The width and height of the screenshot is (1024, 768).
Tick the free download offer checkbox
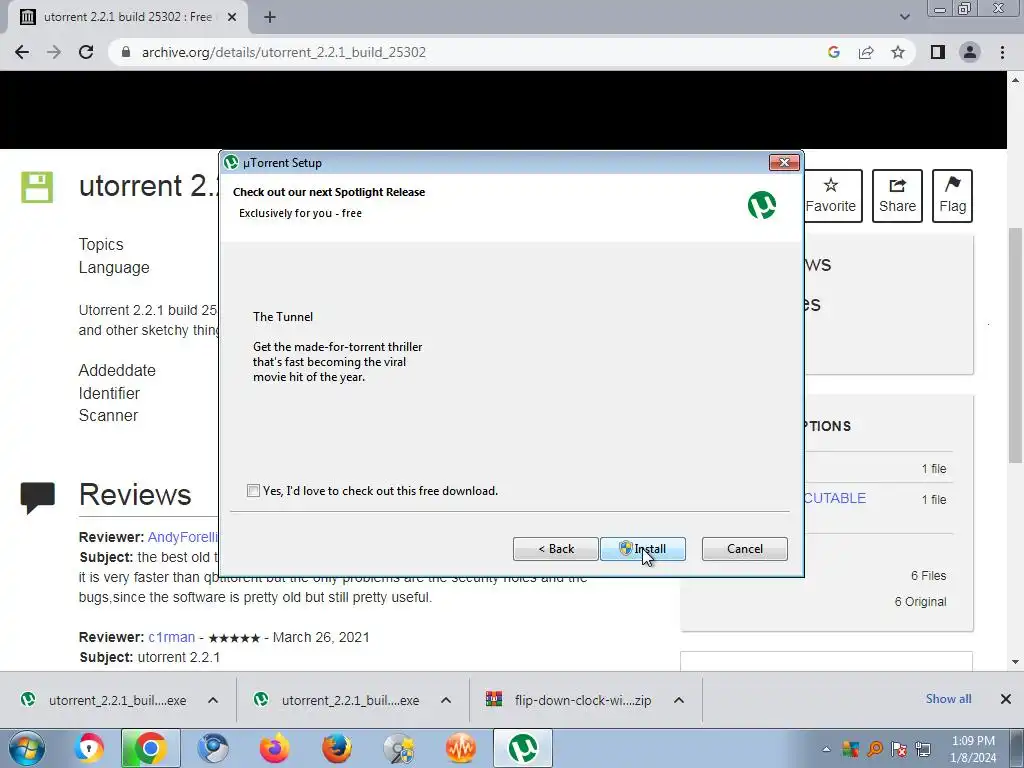pyautogui.click(x=253, y=490)
